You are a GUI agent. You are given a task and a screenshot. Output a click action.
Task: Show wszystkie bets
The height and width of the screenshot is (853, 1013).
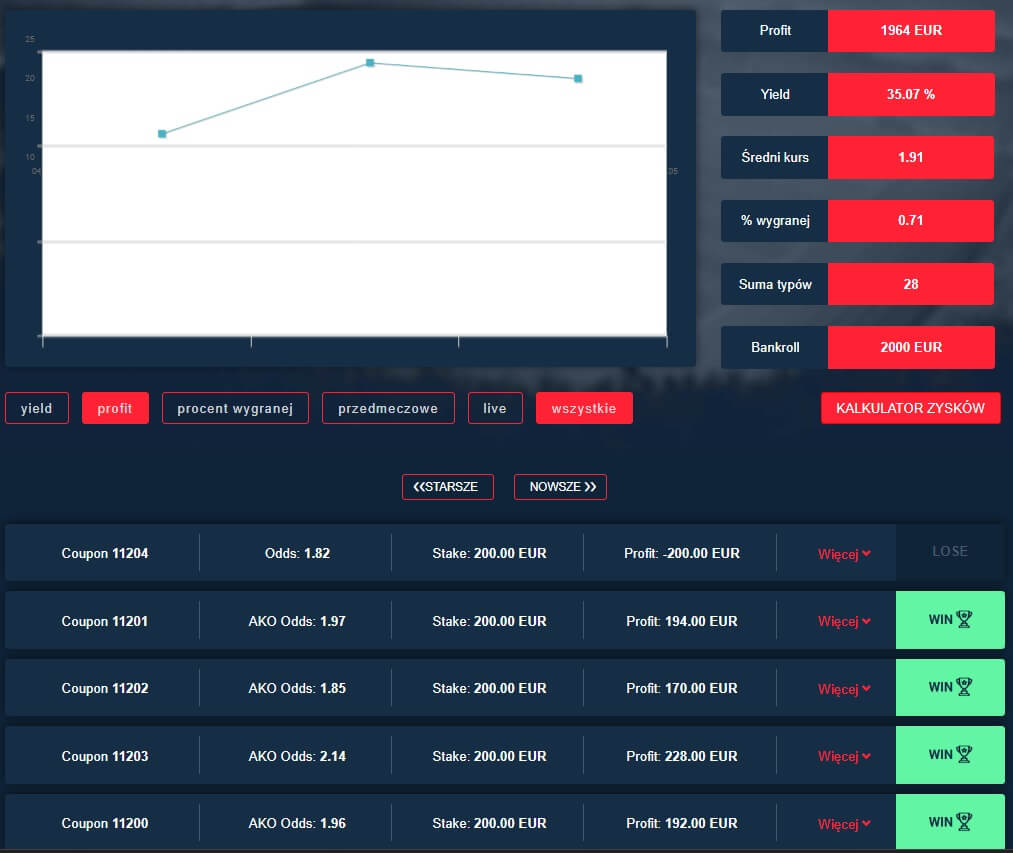(x=584, y=408)
